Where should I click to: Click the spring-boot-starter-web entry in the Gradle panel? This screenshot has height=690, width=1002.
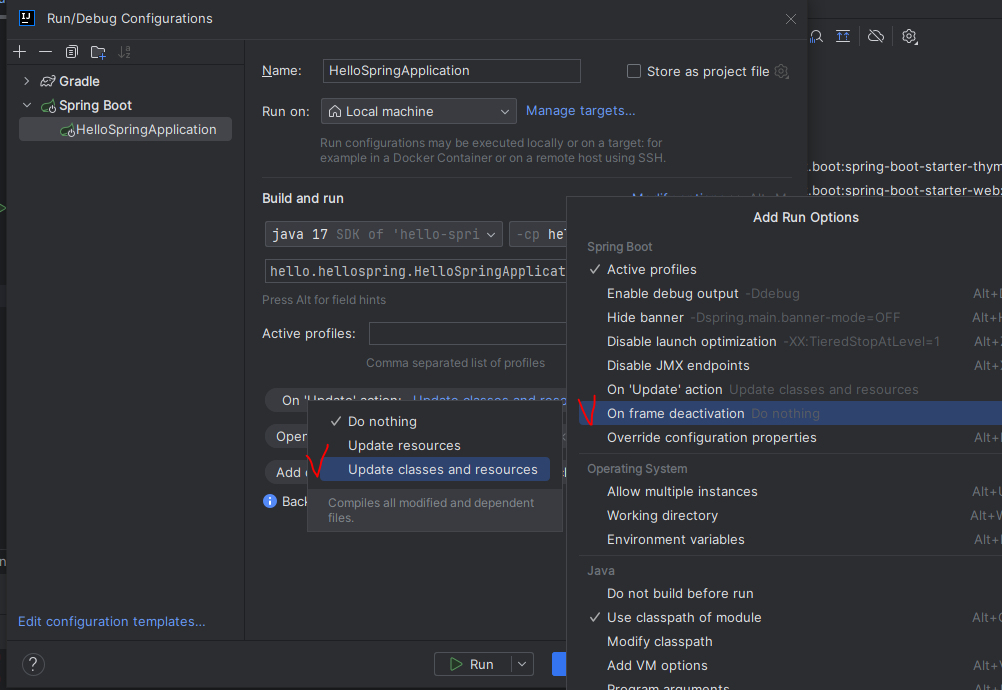906,190
